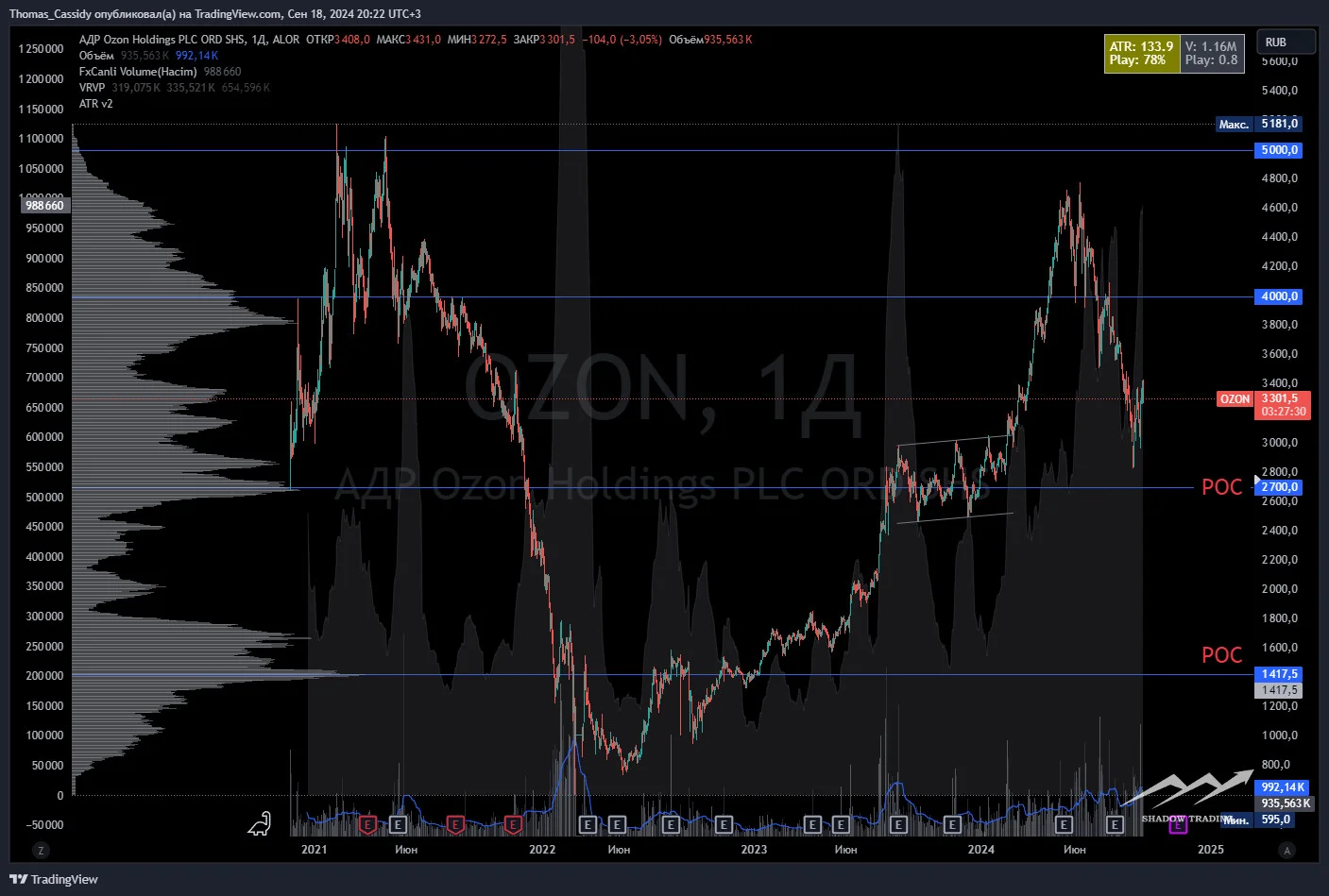This screenshot has height=896, width=1329.
Task: Click the blue 5000,0 price level label
Action: tap(1279, 150)
